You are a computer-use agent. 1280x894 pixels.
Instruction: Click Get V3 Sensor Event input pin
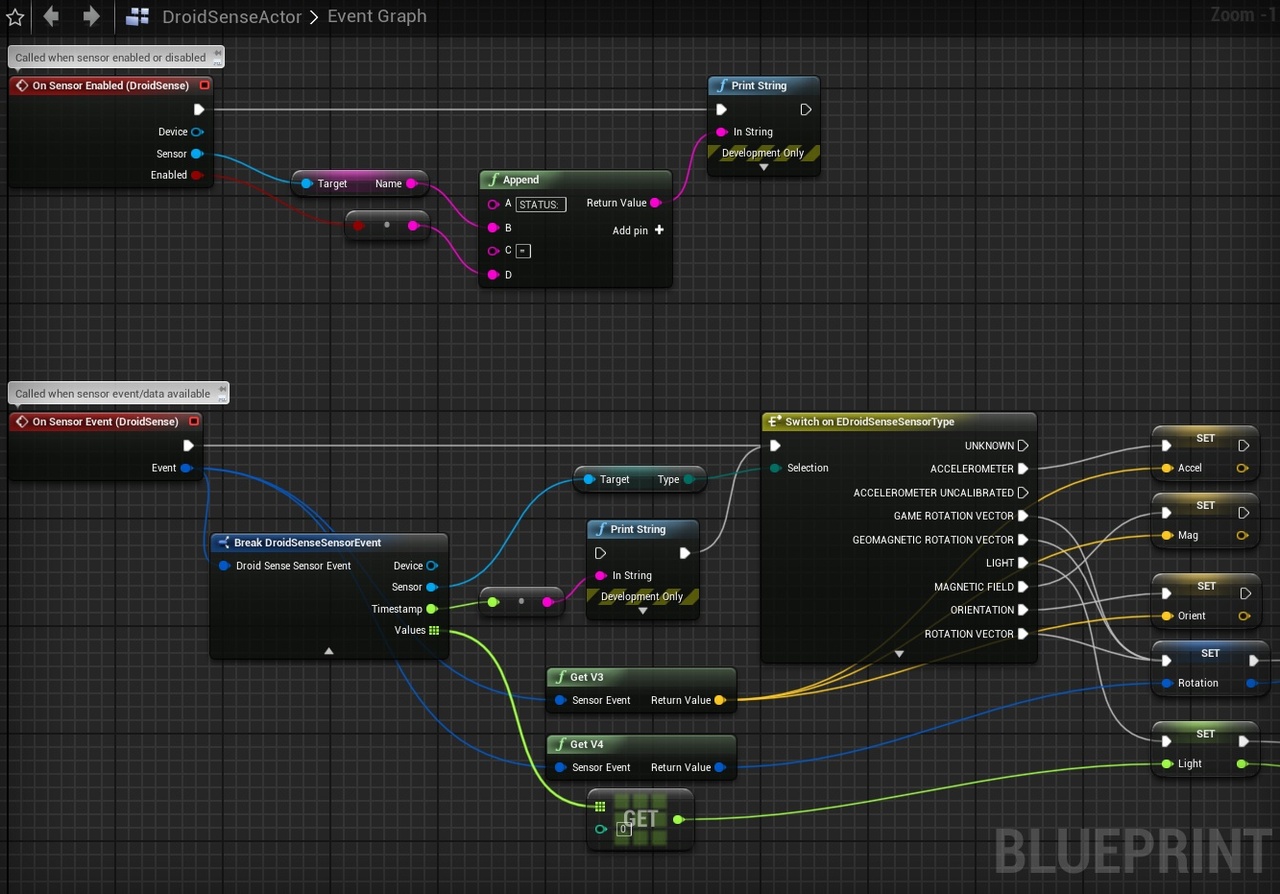coord(561,700)
